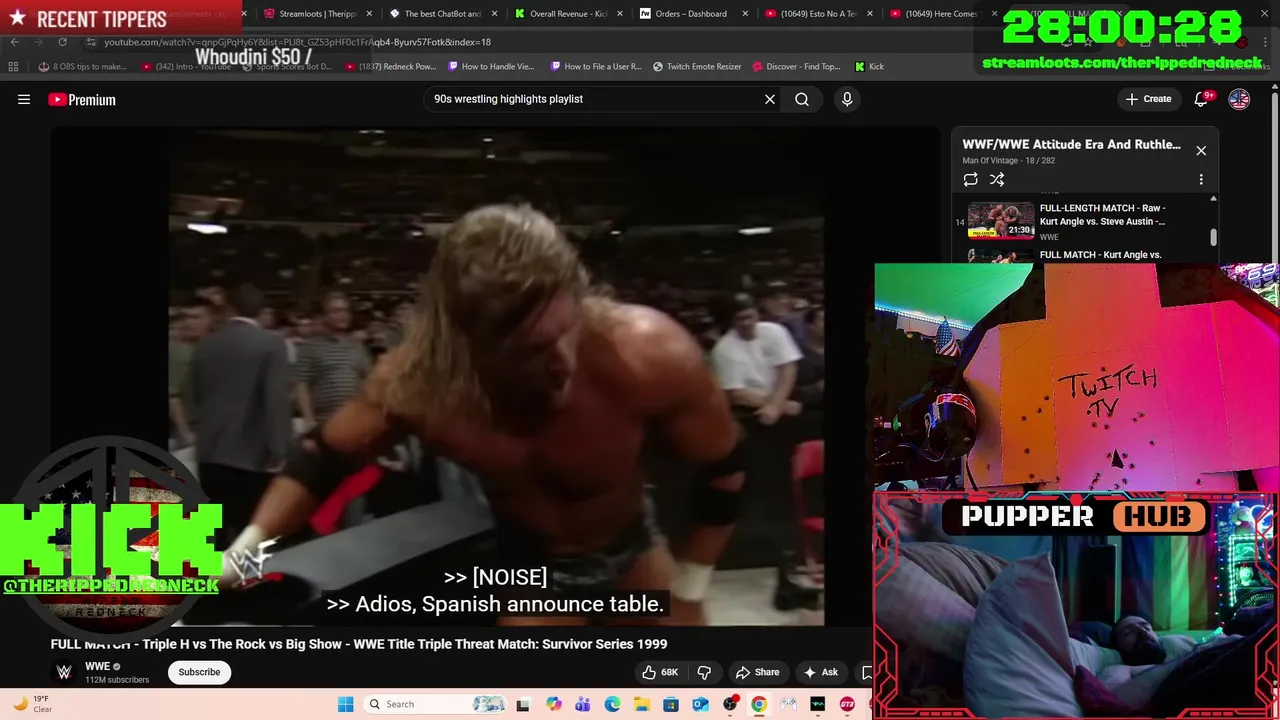Like the video (68K)
This screenshot has height=720, width=1280.
660,672
